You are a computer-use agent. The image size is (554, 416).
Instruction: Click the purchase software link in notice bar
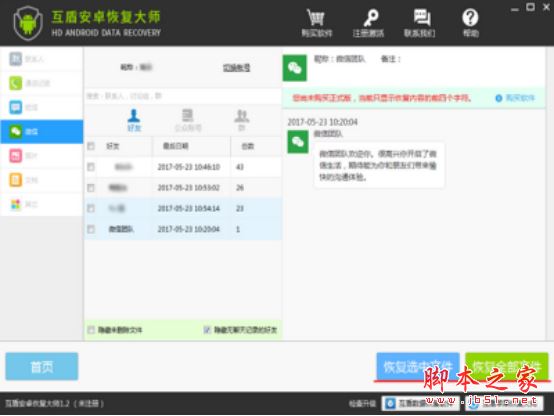point(520,98)
